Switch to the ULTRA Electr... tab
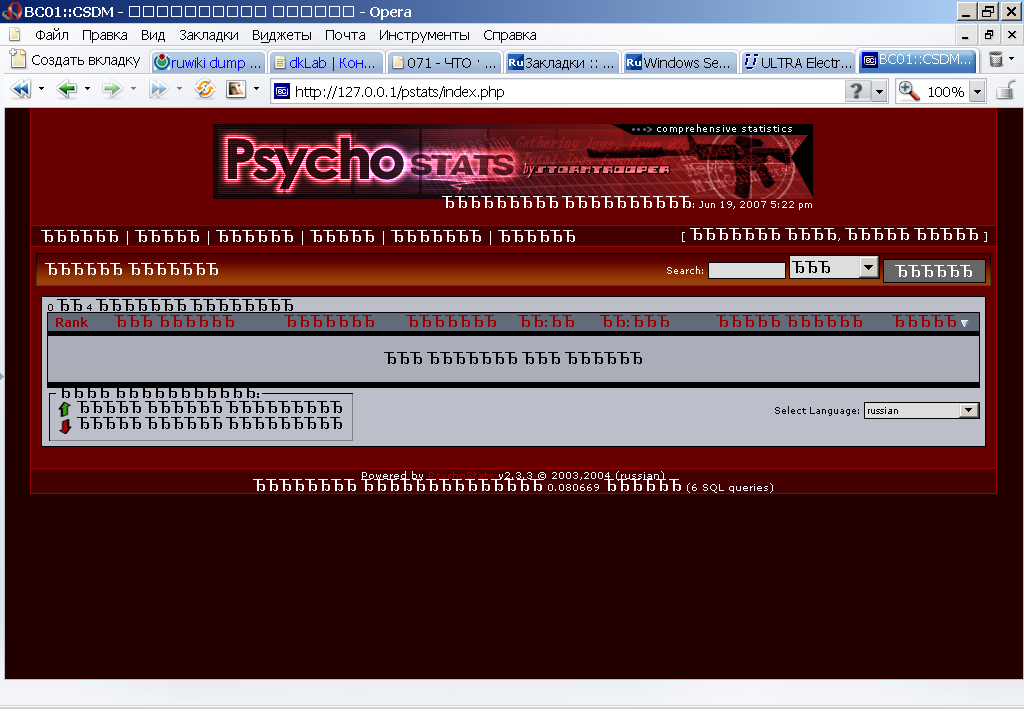The height and width of the screenshot is (709, 1024). click(x=798, y=62)
